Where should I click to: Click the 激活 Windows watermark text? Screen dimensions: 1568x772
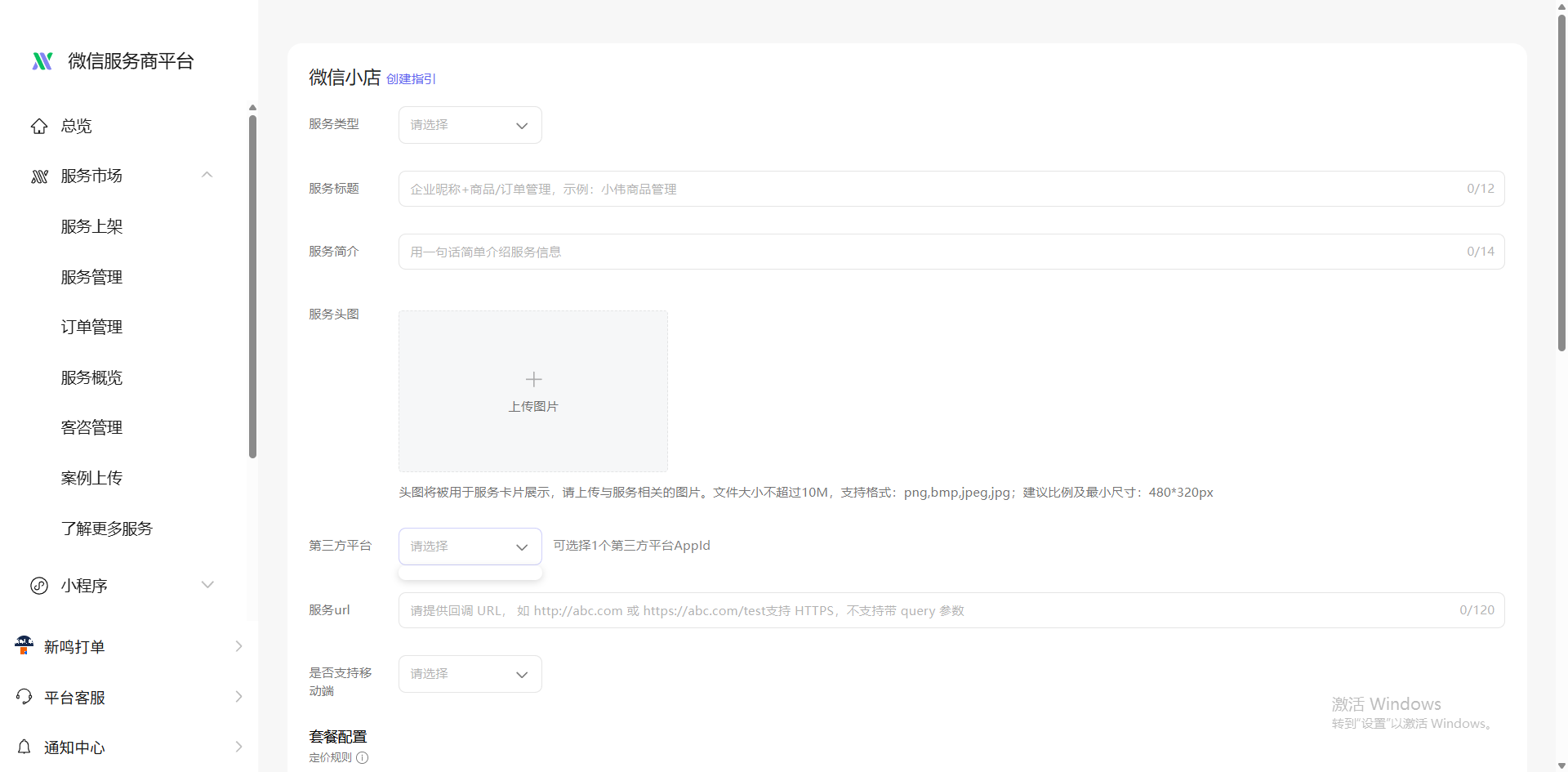click(x=1387, y=703)
